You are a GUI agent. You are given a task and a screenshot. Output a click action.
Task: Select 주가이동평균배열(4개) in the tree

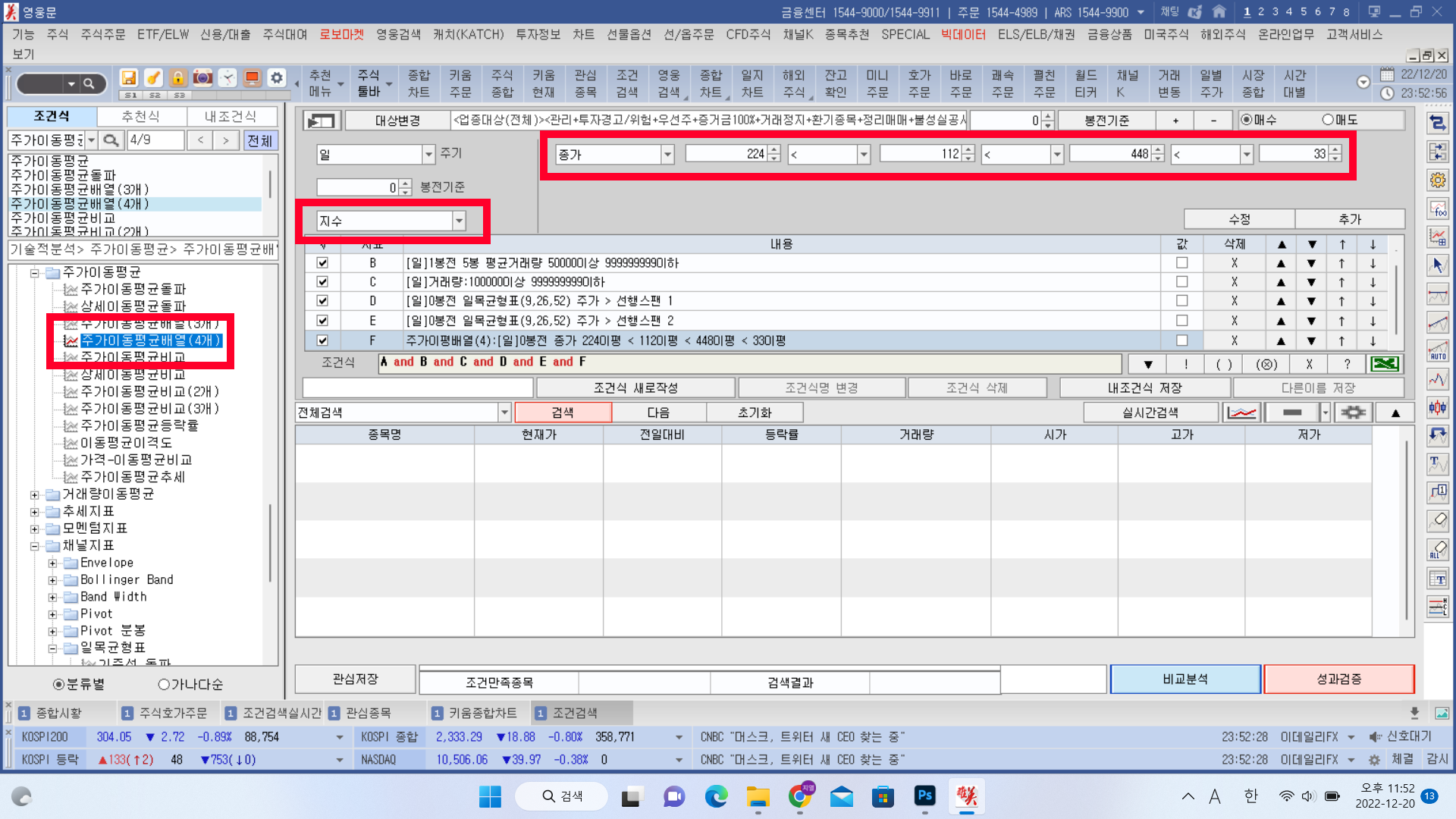[150, 340]
